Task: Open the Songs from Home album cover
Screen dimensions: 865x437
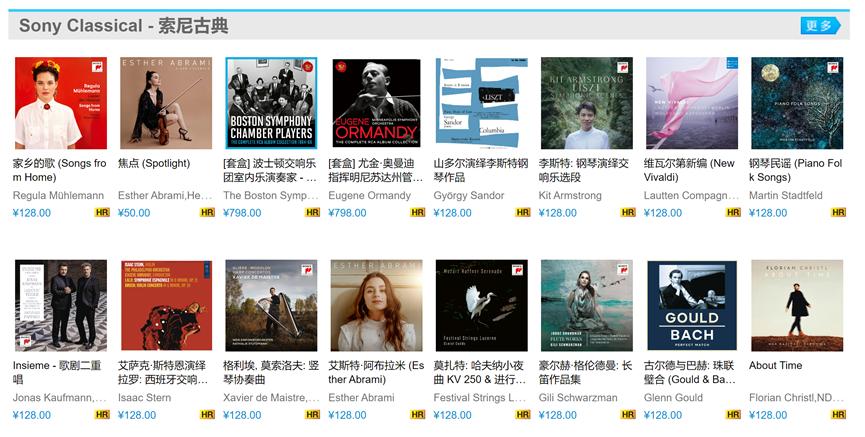Action: (x=61, y=103)
